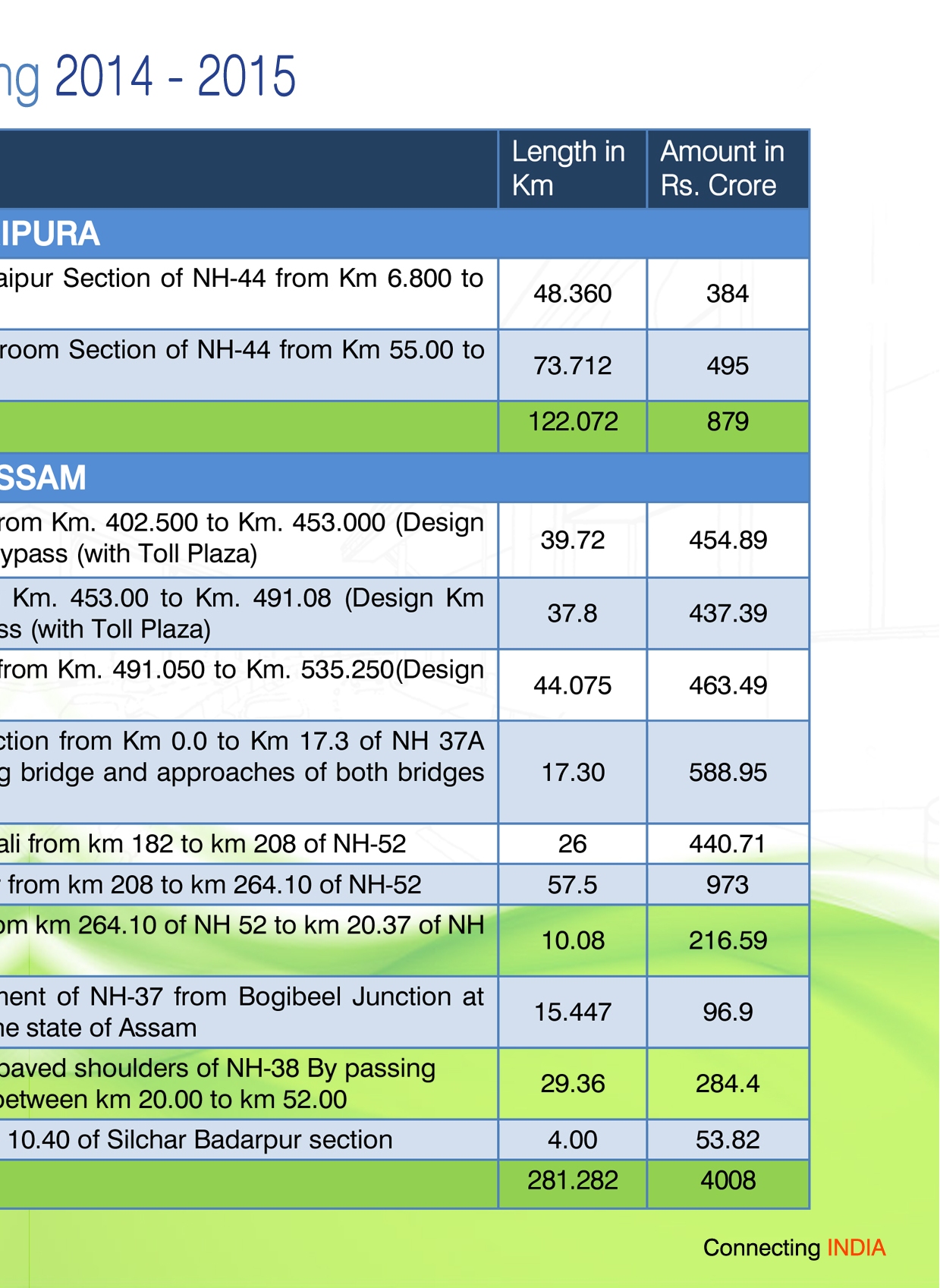Select the amount value 384

[728, 294]
